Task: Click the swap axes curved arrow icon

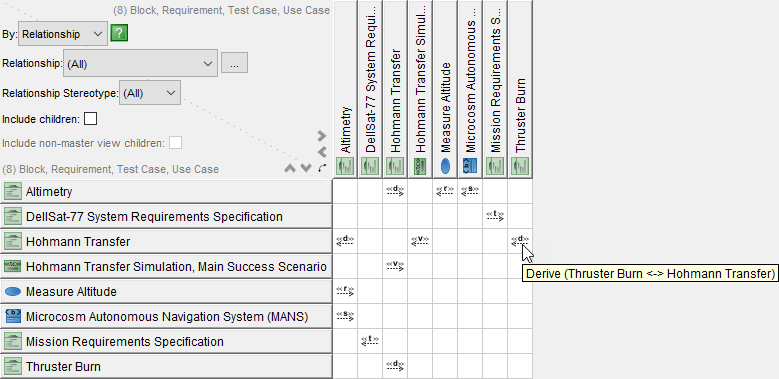Action: coord(322,168)
